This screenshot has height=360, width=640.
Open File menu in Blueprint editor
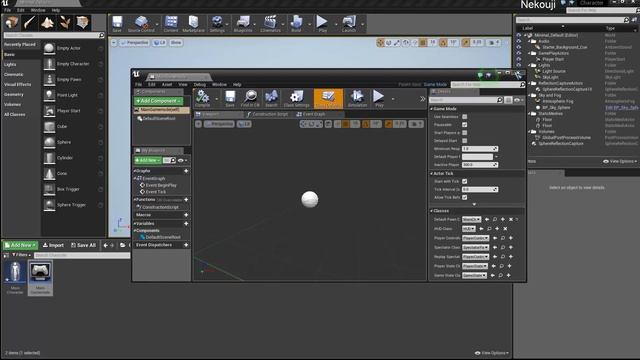(139, 84)
